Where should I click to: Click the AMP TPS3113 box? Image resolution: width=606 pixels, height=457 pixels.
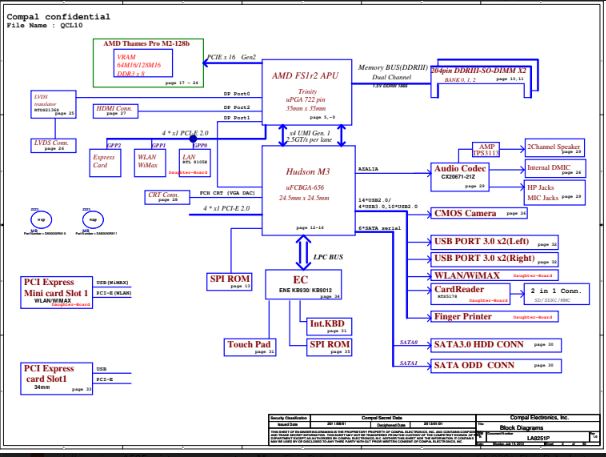tap(486, 150)
